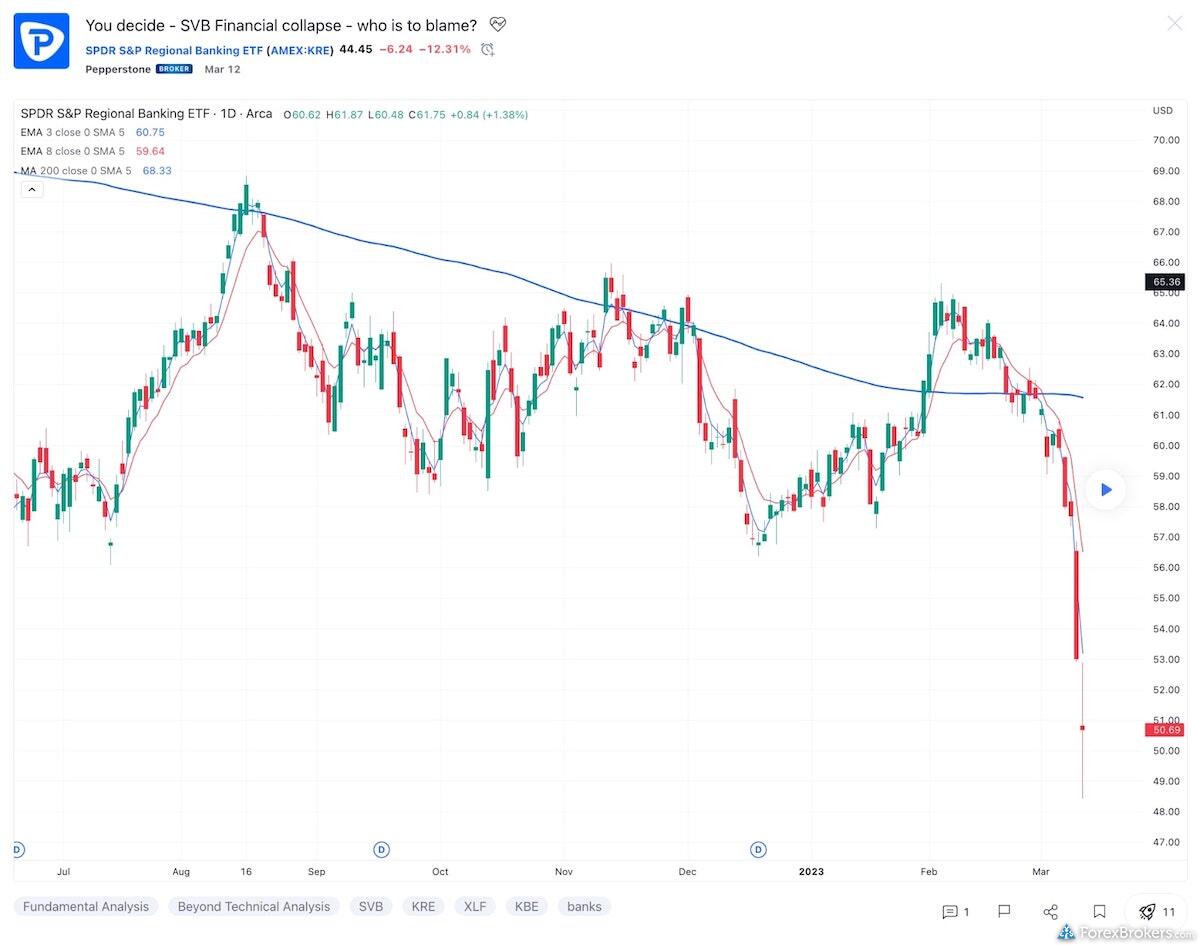
Task: Click the -12.31% price change value
Action: 444,49
